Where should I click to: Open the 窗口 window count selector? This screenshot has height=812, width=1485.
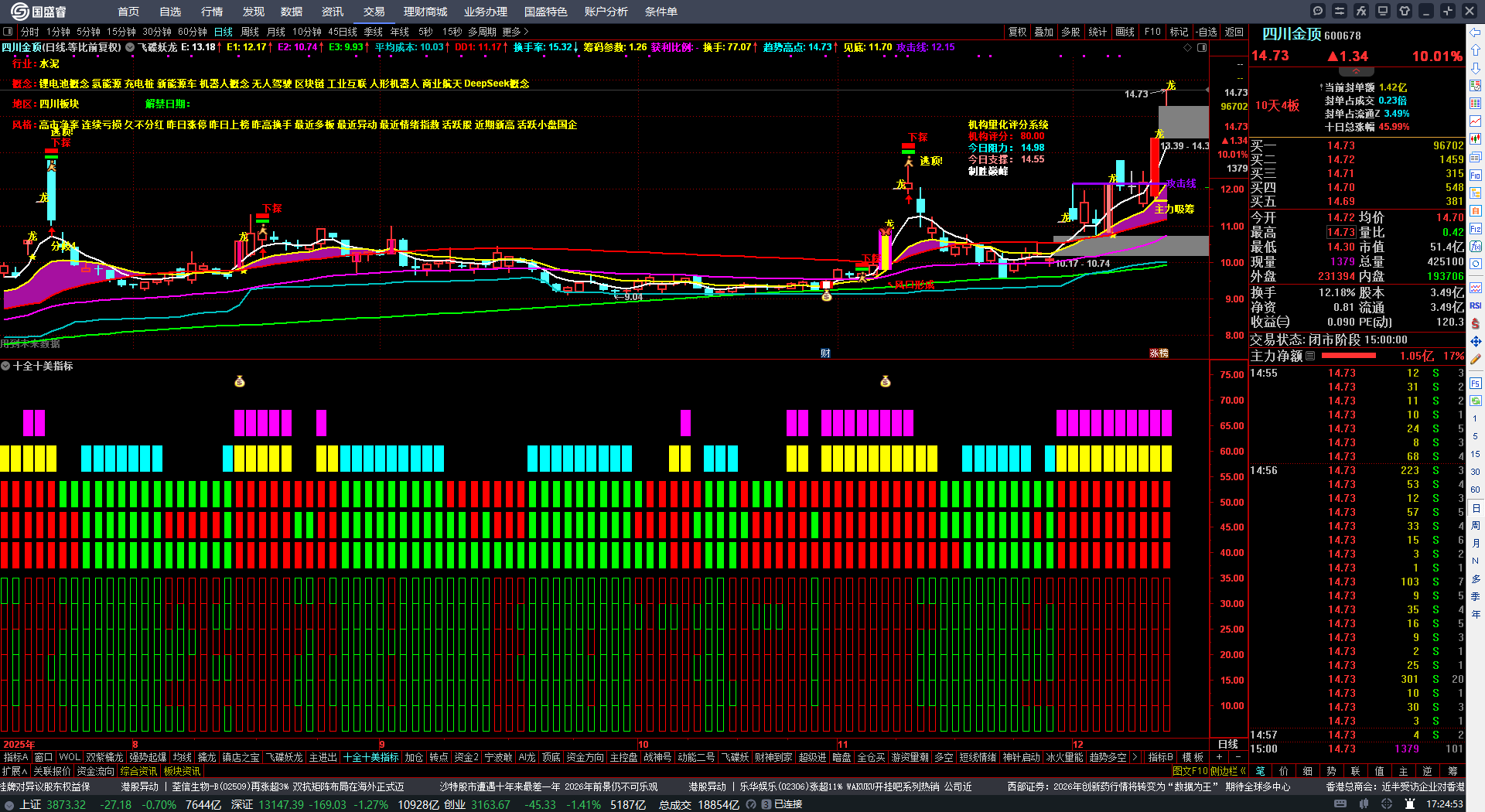coord(44,758)
